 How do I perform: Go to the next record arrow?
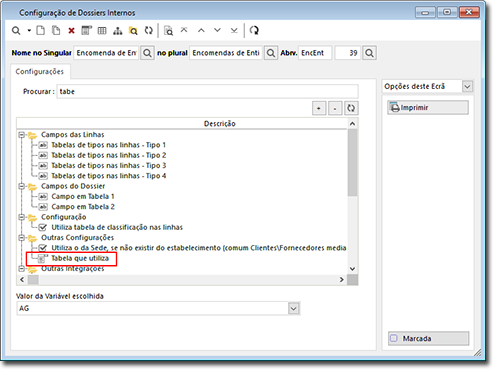(217, 31)
